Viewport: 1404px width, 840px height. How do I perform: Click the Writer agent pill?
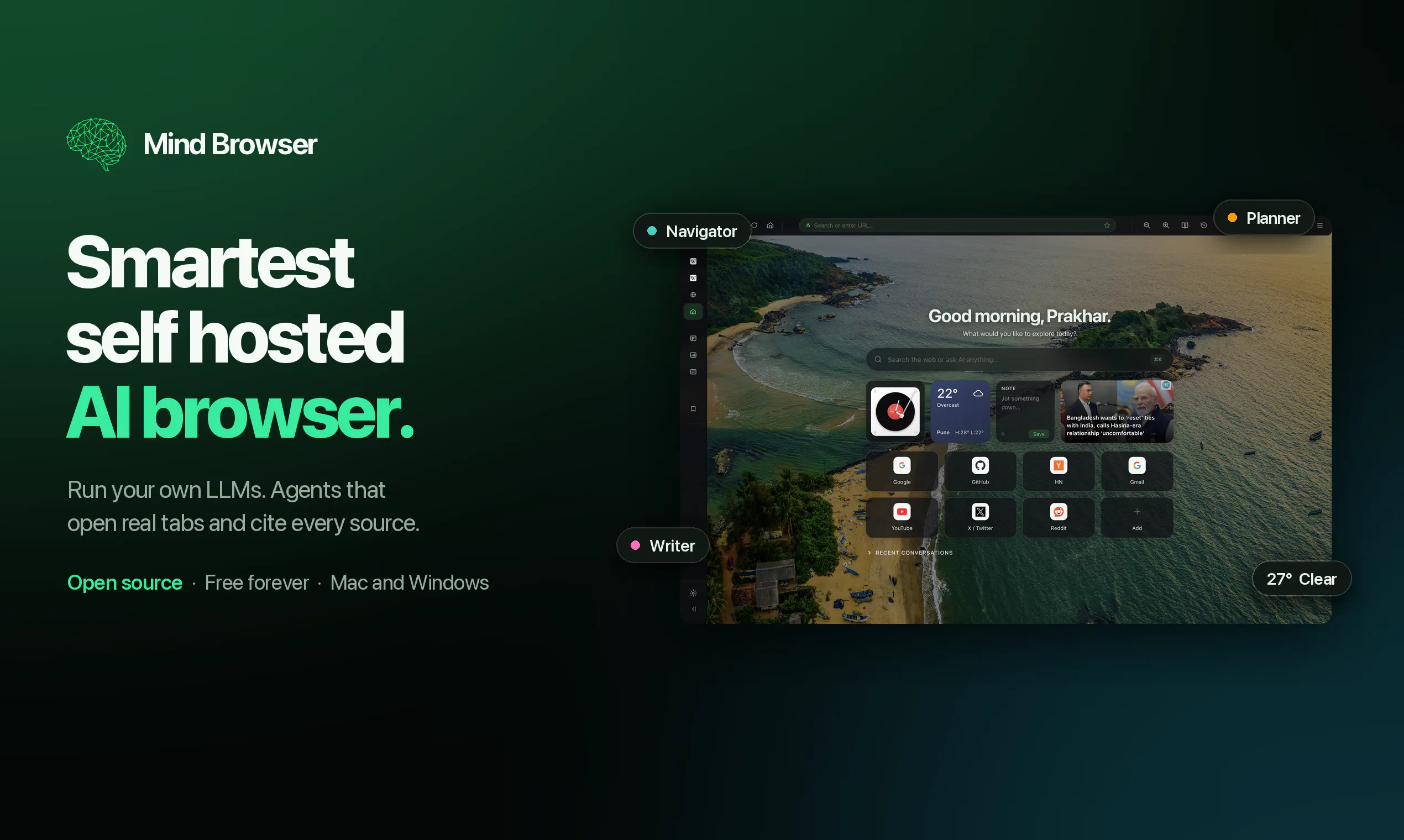click(662, 545)
